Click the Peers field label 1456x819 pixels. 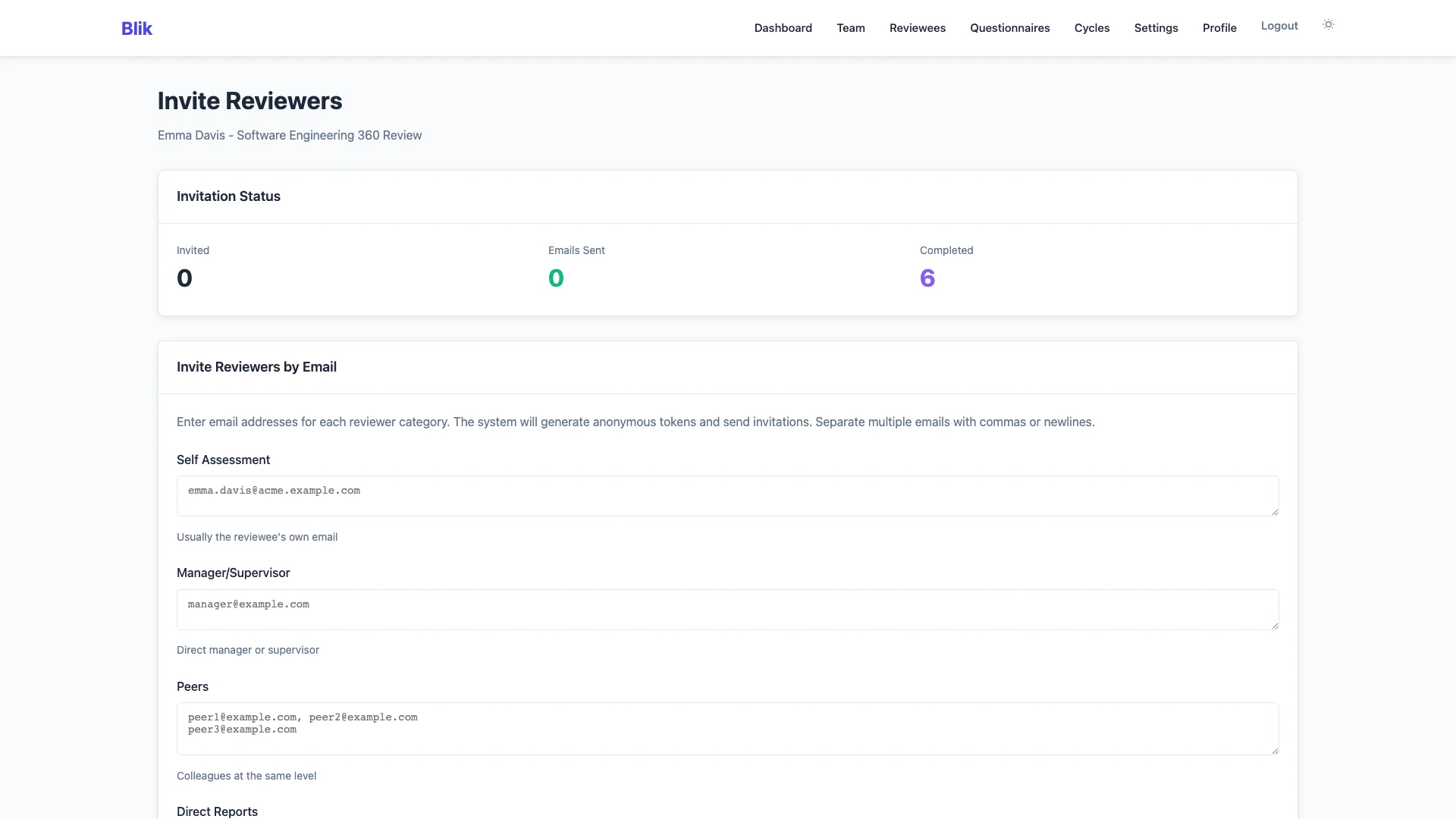pyautogui.click(x=193, y=687)
